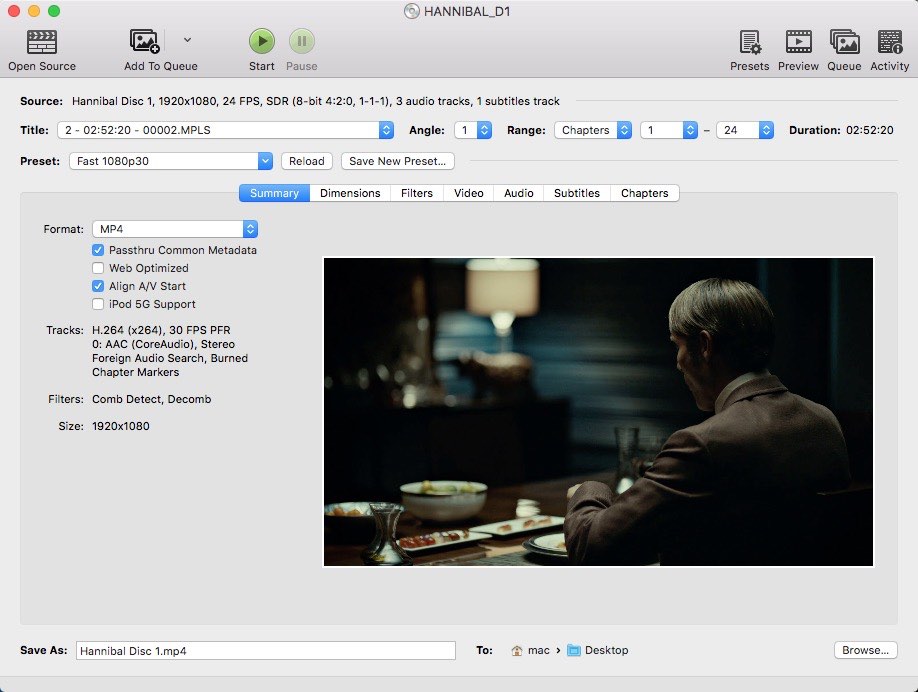Switch to the Video tab
Viewport: 918px width, 692px height.
[468, 192]
